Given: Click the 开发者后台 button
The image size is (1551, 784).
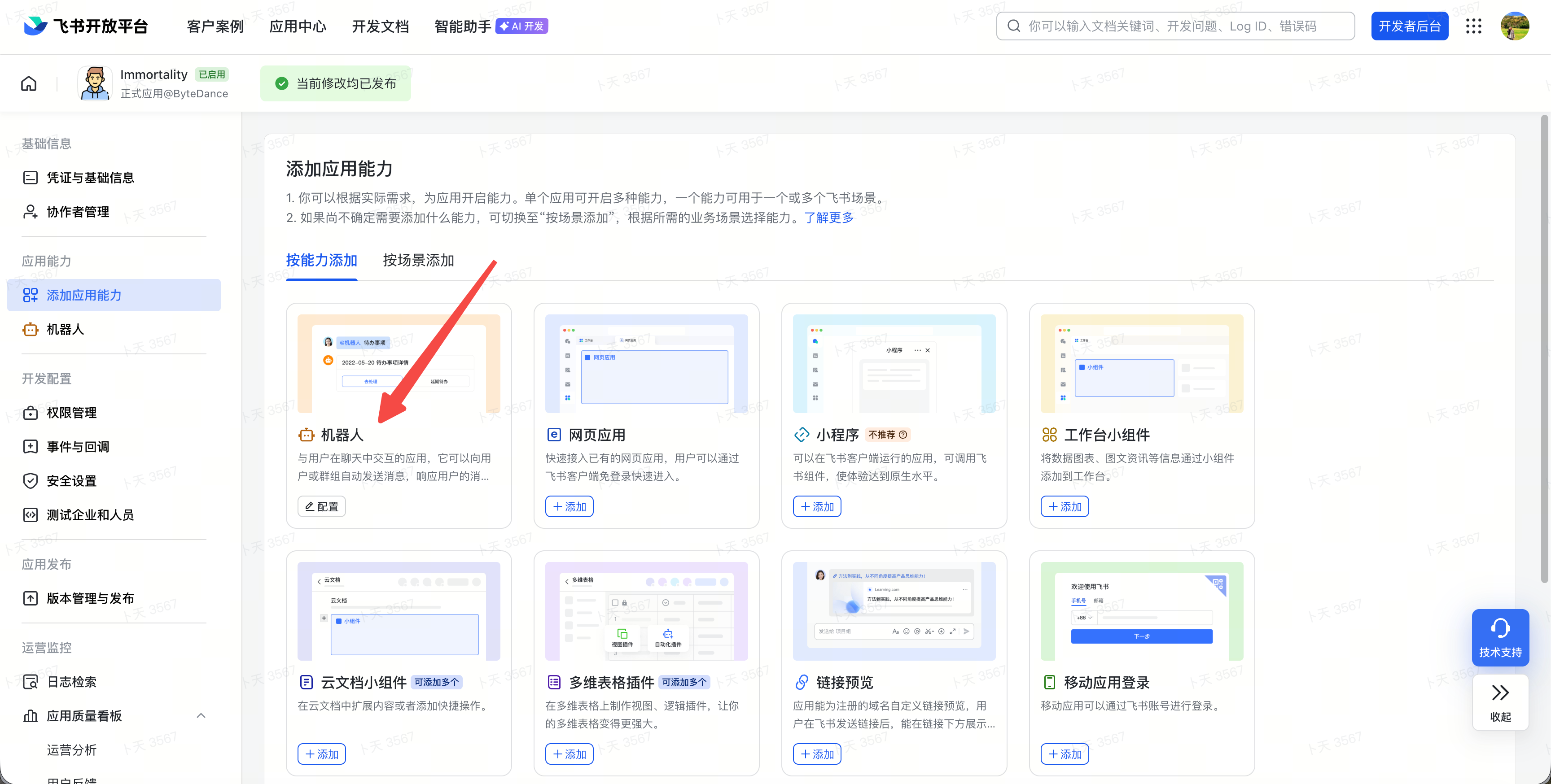Looking at the screenshot, I should (x=1410, y=26).
